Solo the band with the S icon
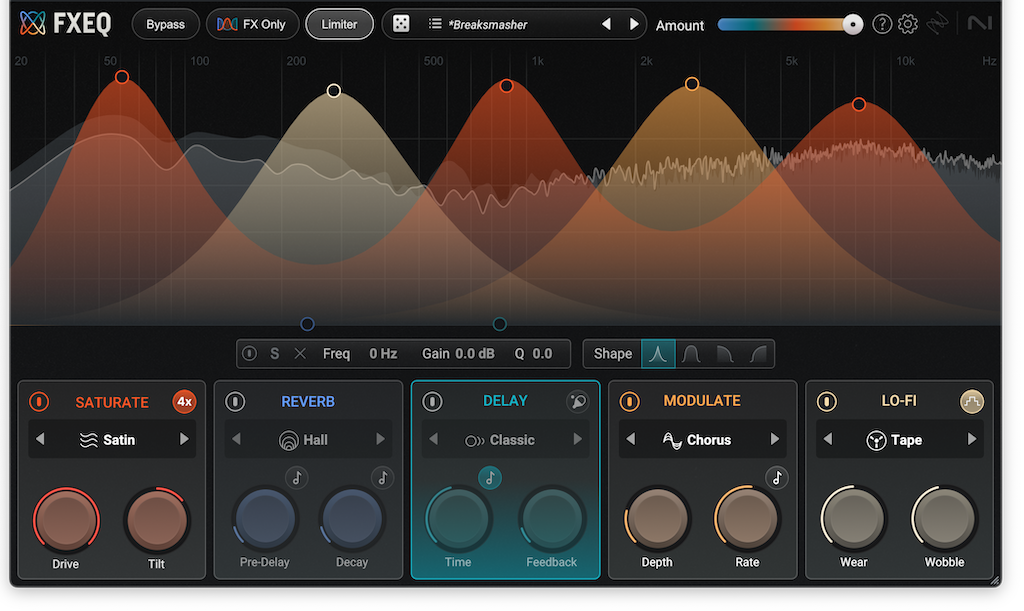The image size is (1024, 611). point(274,354)
